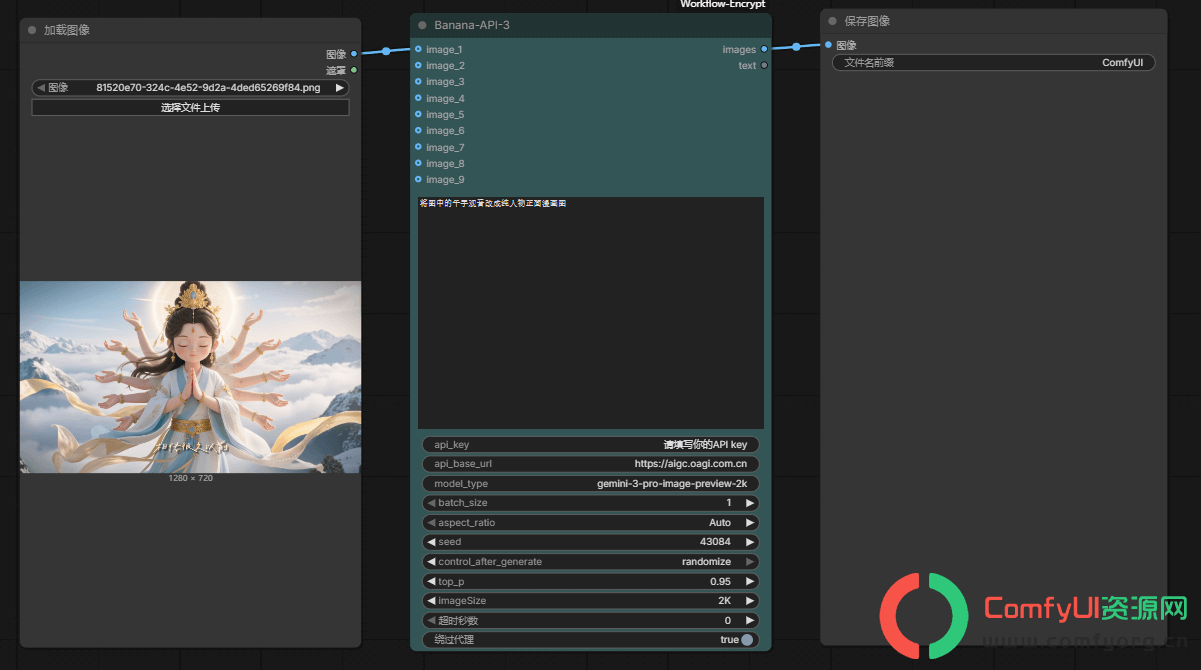Decrease seed value with left arrow

click(x=431, y=542)
